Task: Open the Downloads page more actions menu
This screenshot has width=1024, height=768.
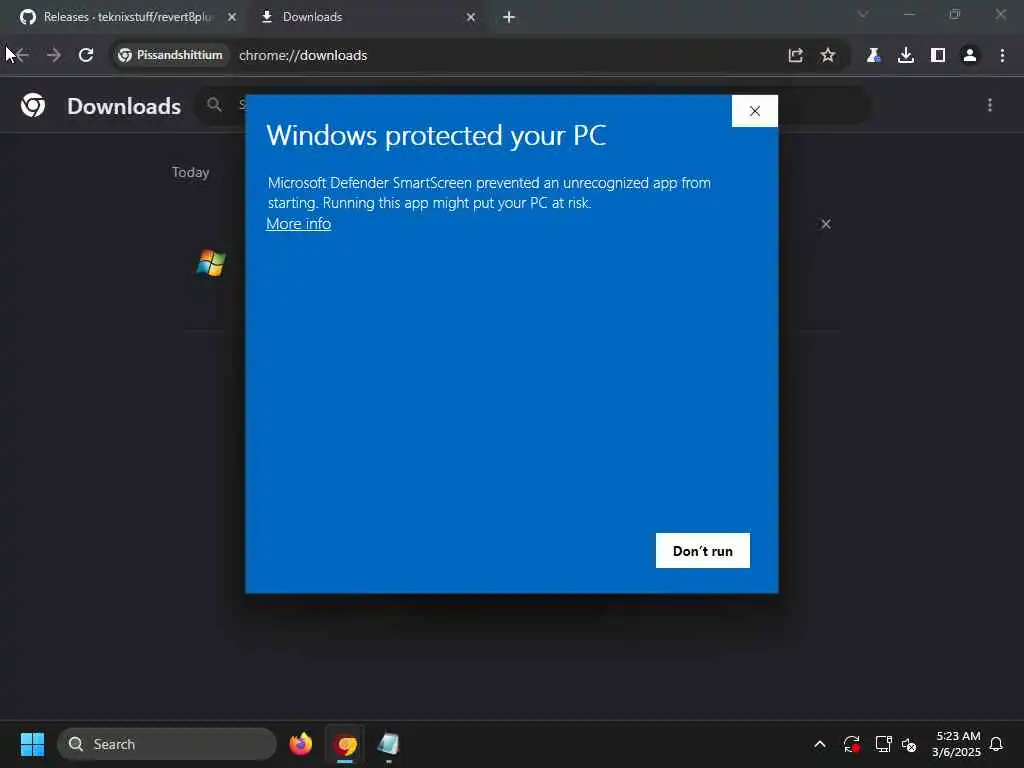Action: pyautogui.click(x=990, y=105)
